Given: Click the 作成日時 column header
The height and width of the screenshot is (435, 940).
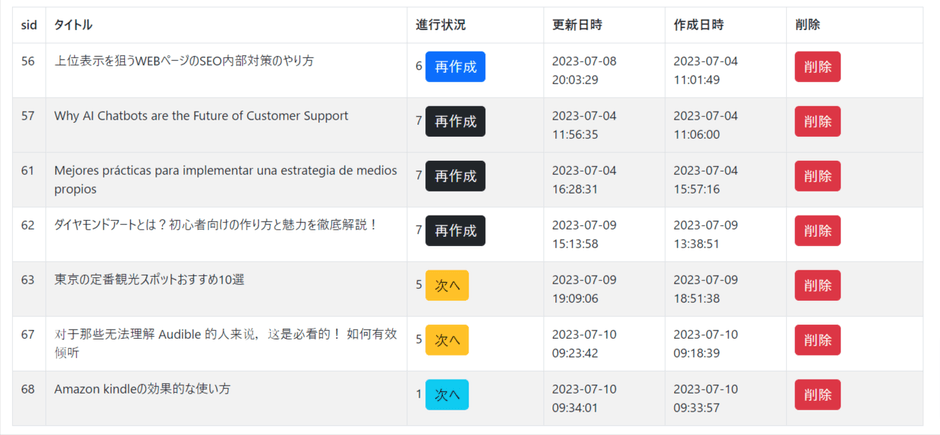Looking at the screenshot, I should pyautogui.click(x=699, y=25).
